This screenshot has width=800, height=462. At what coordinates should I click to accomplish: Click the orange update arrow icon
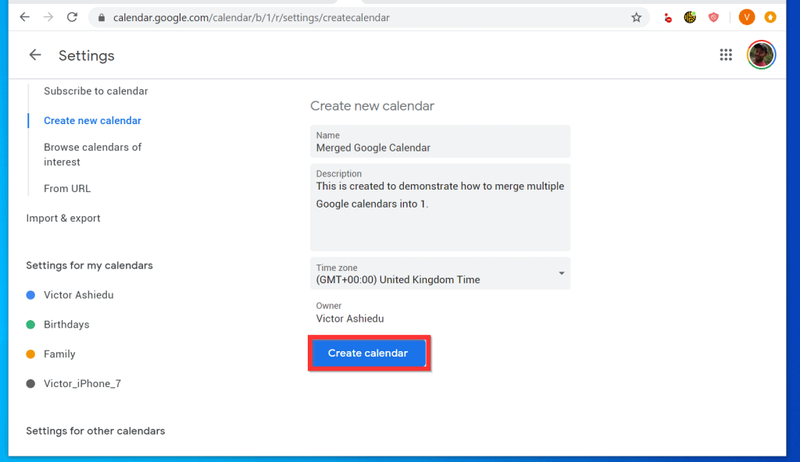point(770,17)
